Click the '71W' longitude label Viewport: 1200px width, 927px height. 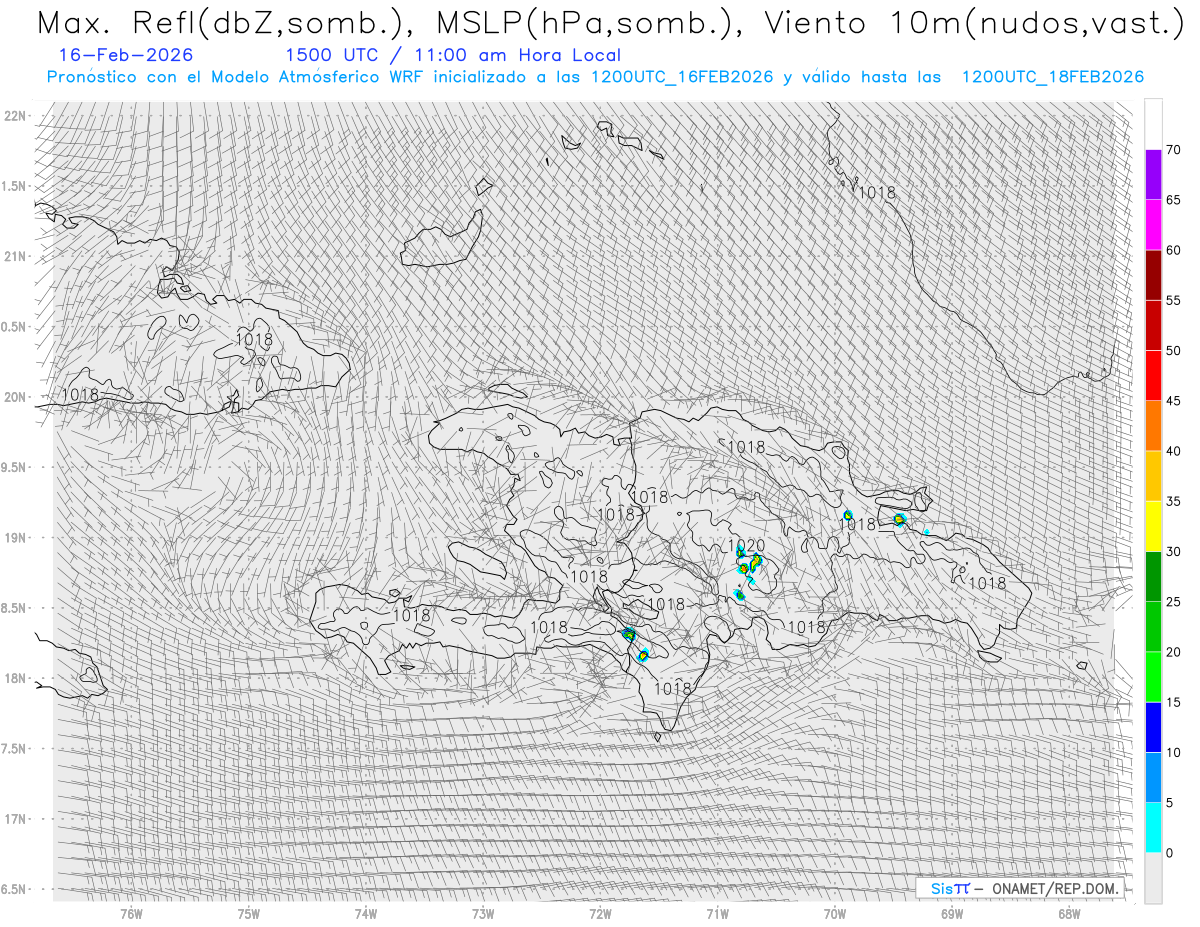(717, 914)
